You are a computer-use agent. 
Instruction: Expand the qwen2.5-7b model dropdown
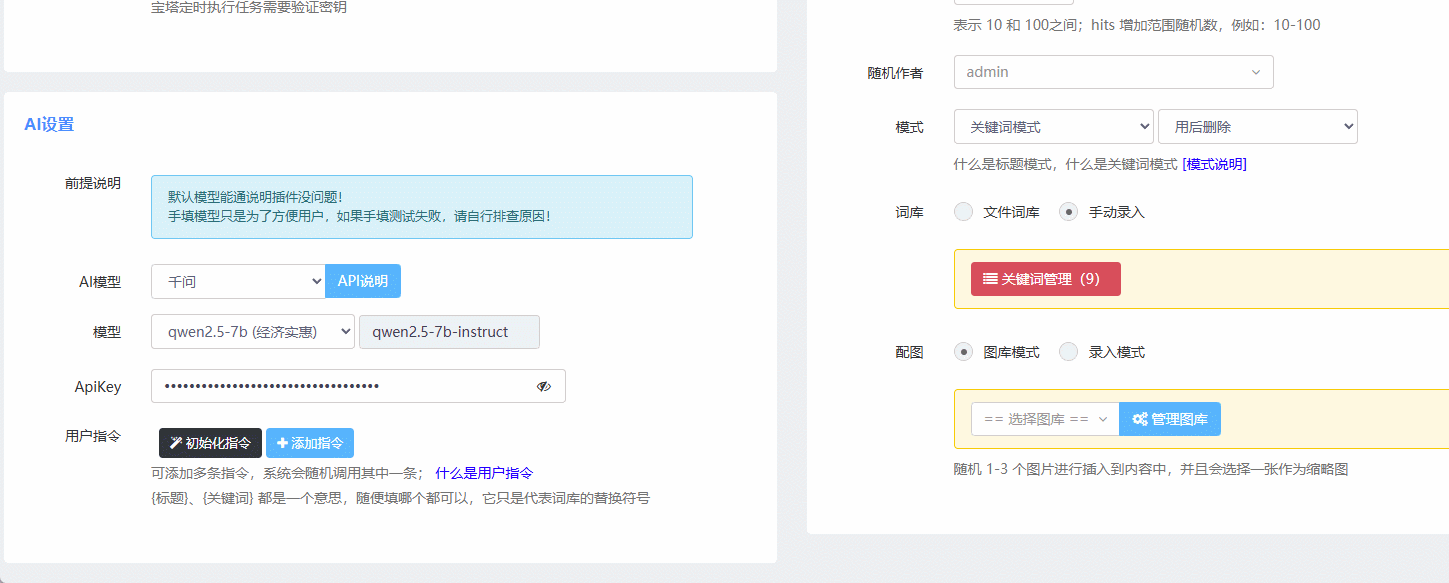click(253, 332)
